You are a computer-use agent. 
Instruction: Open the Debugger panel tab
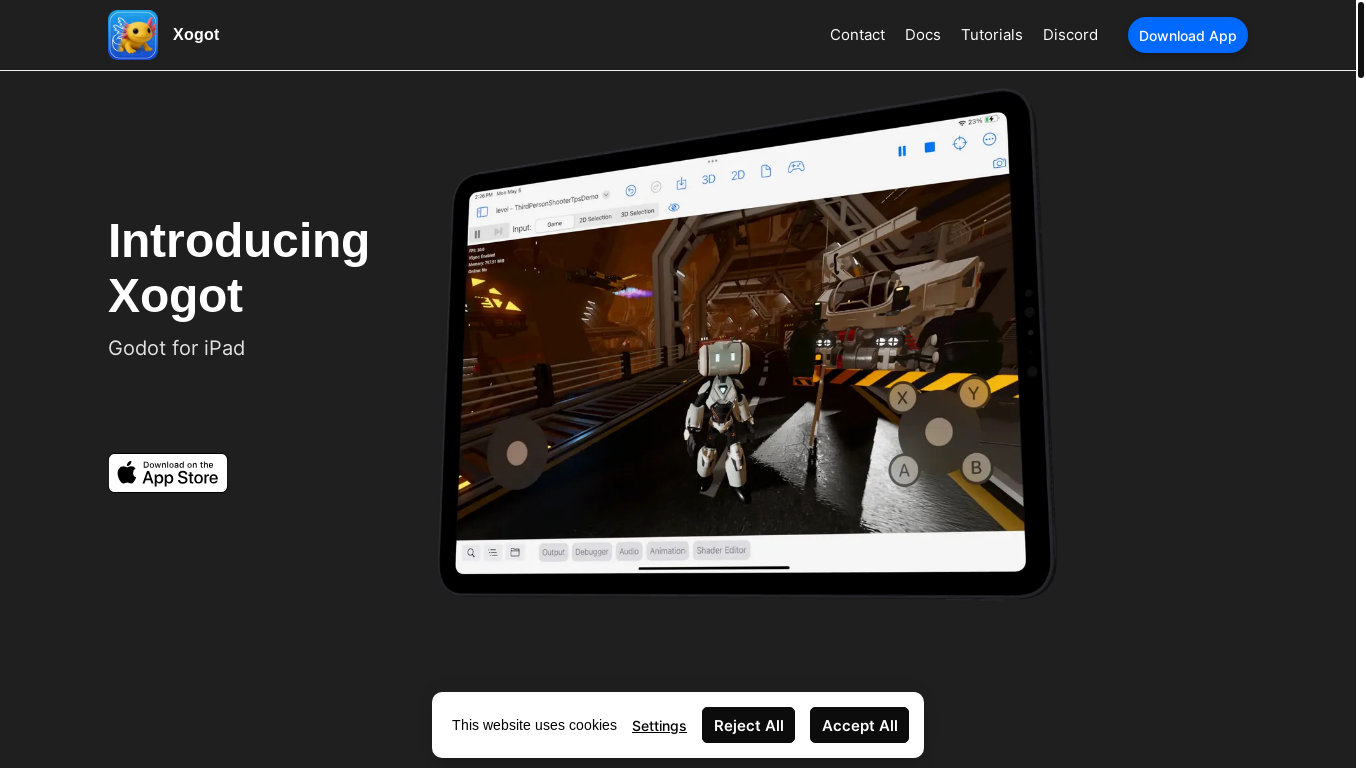pyautogui.click(x=591, y=552)
